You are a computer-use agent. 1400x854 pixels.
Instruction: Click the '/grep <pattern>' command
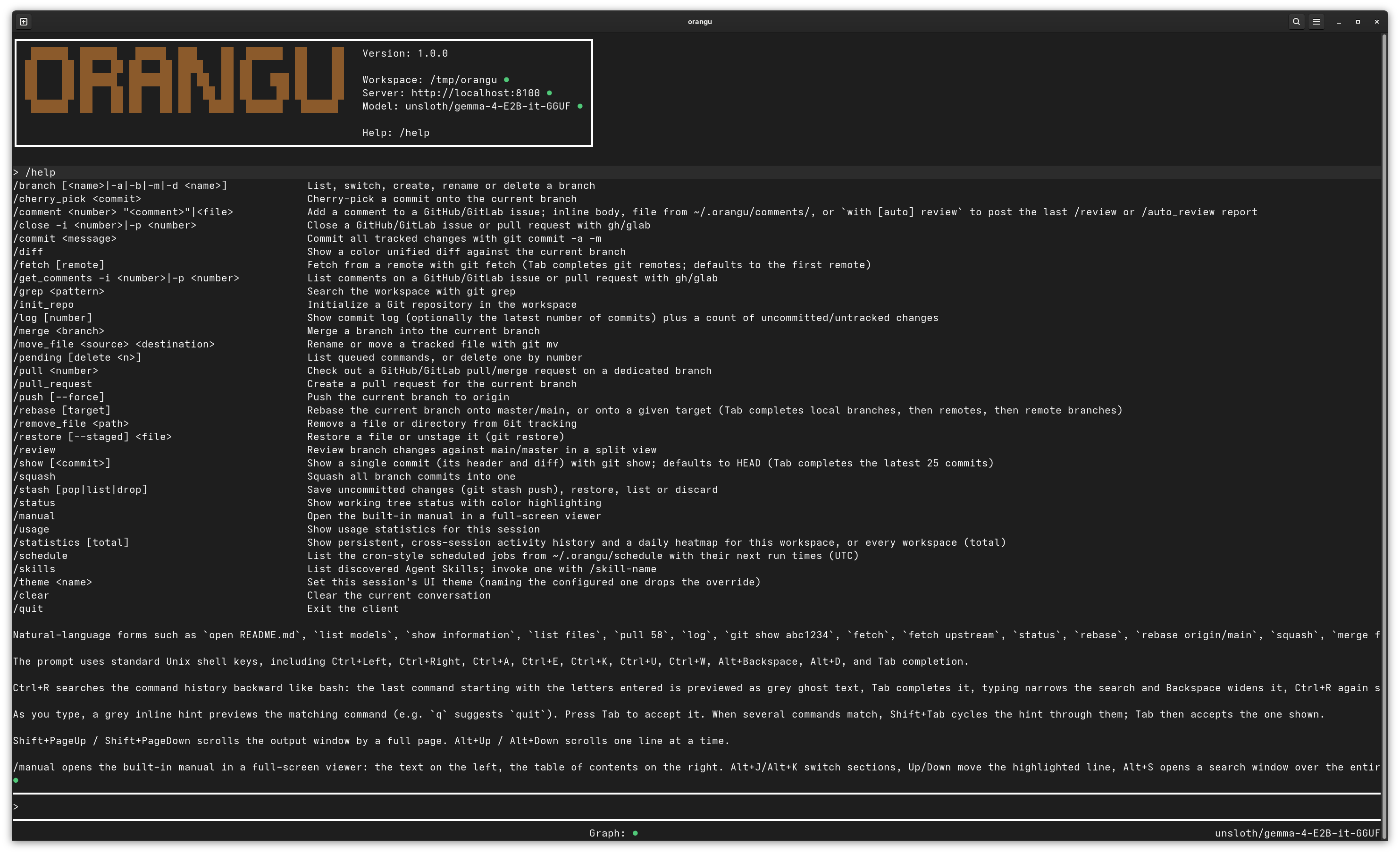pyautogui.click(x=59, y=291)
